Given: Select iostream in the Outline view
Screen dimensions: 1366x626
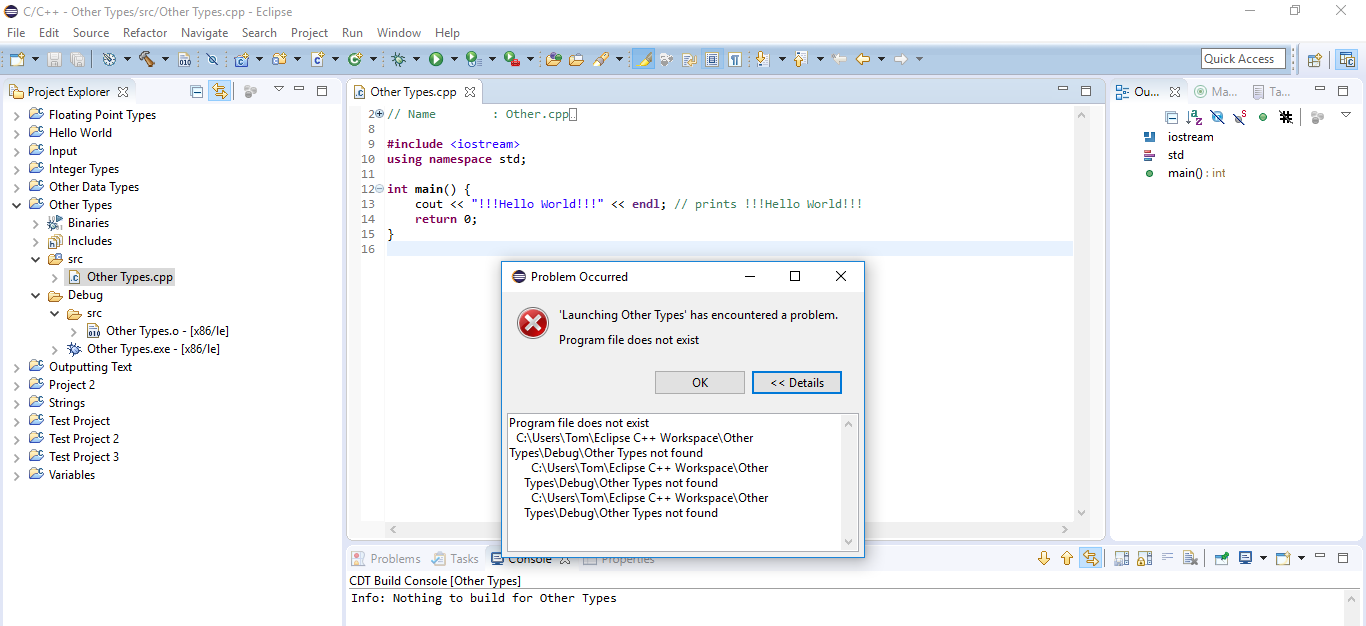Looking at the screenshot, I should 1190,137.
